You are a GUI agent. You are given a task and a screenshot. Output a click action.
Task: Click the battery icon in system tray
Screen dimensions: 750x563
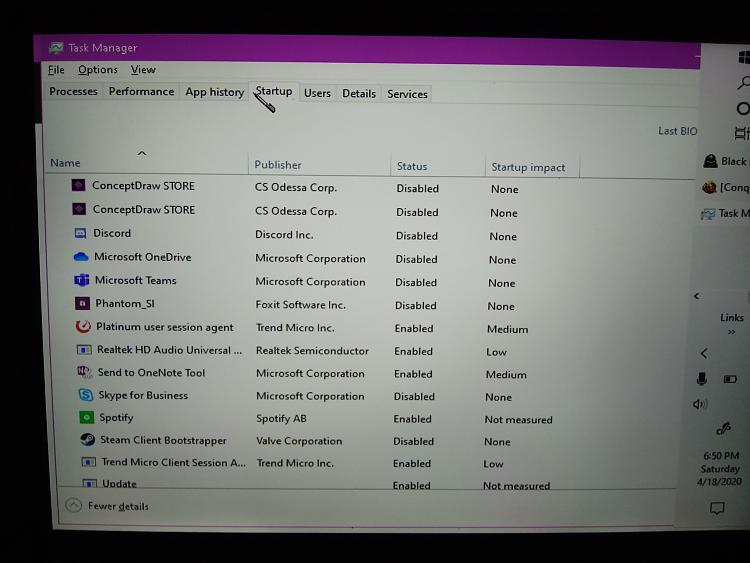(730, 379)
